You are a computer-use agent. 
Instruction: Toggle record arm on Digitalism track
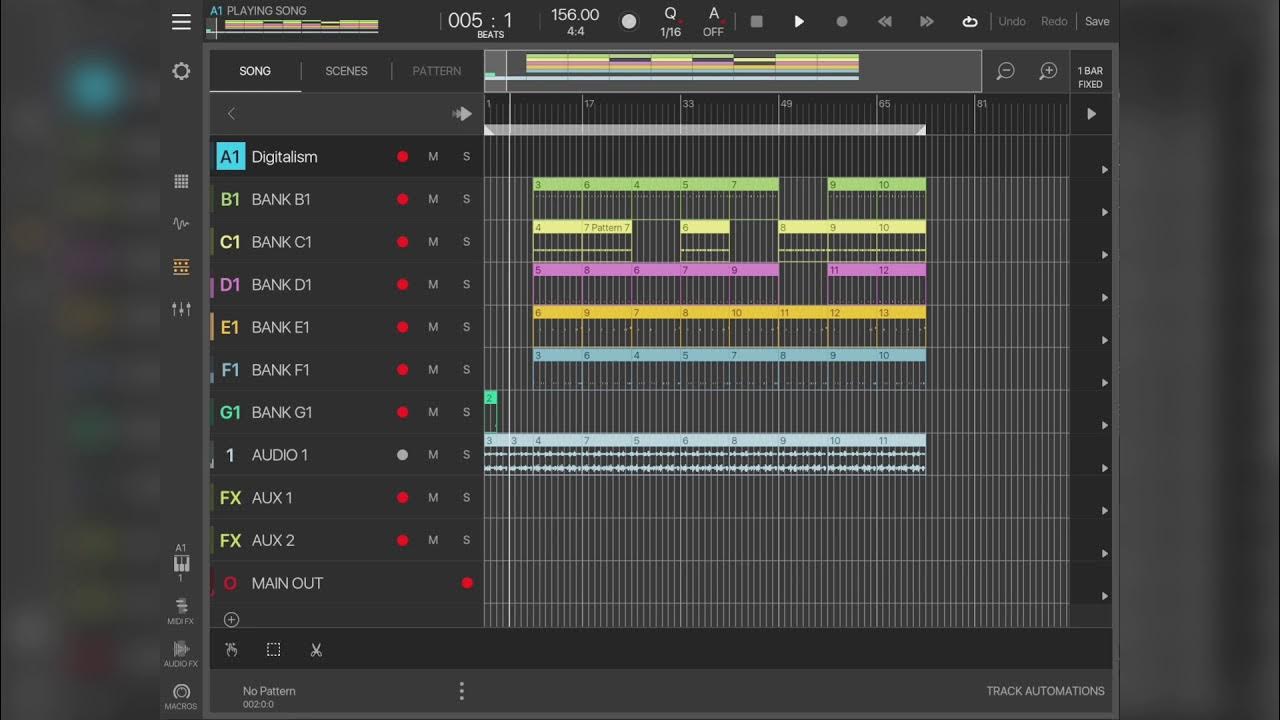click(403, 157)
